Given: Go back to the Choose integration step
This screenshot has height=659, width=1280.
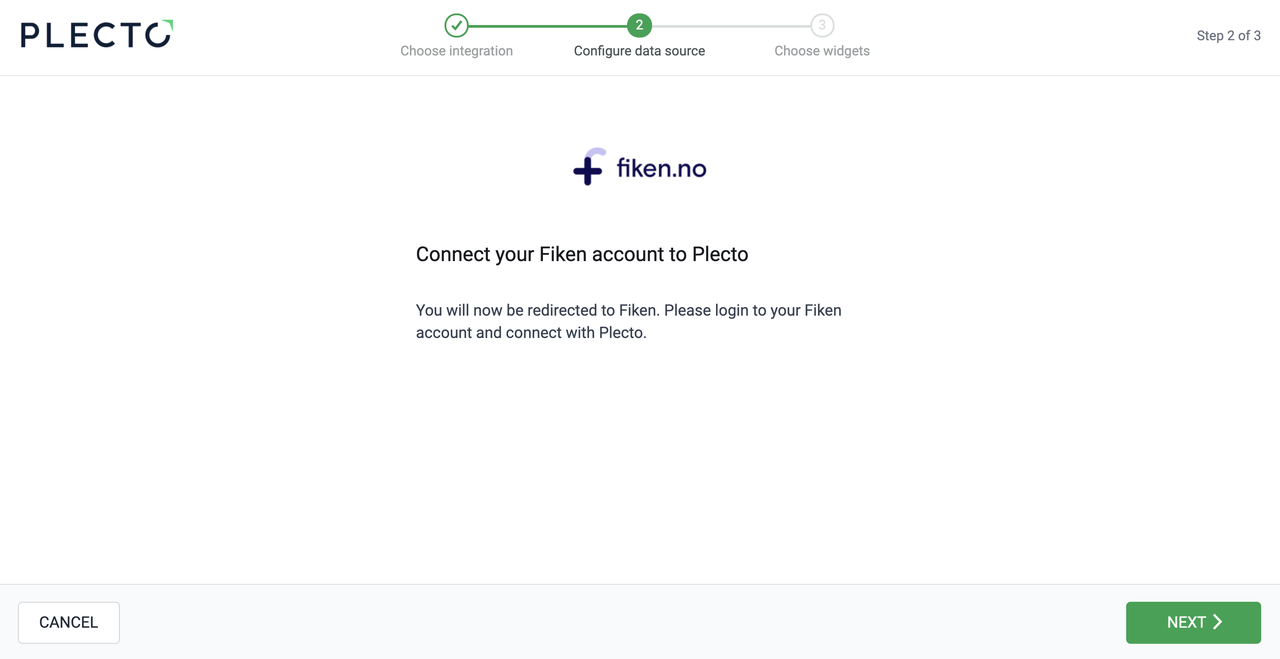Looking at the screenshot, I should pyautogui.click(x=456, y=51).
